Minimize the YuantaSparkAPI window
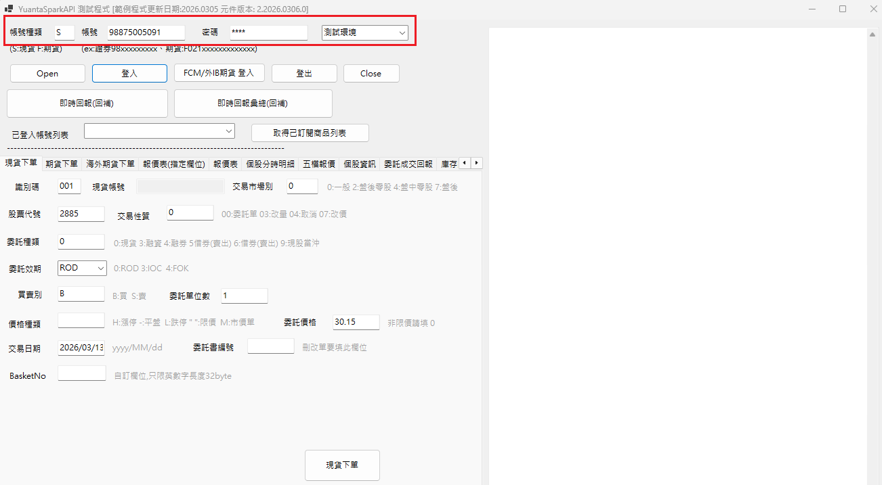The width and height of the screenshot is (882, 487). coord(813,9)
